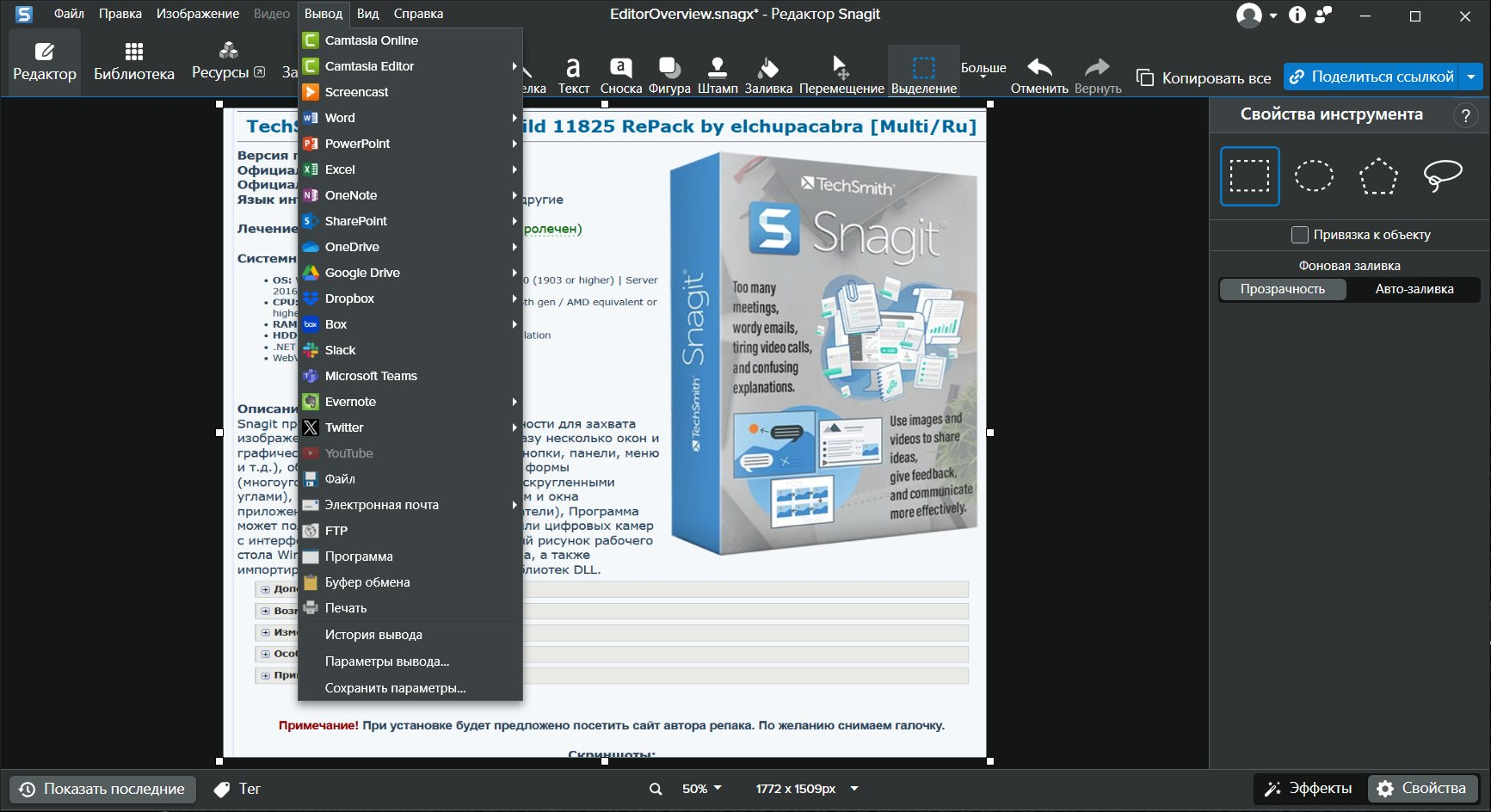Select the Перемещение move tool
Image resolution: width=1491 pixels, height=812 pixels.
[841, 75]
